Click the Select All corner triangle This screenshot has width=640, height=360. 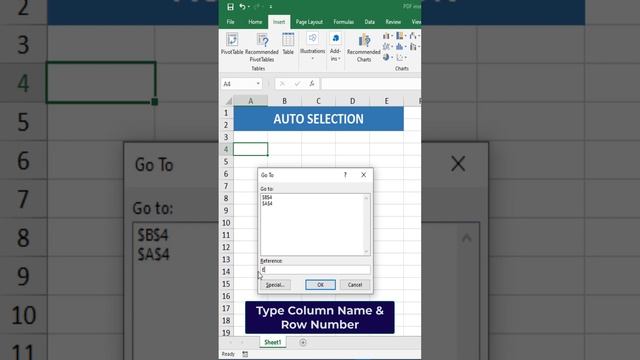tap(228, 101)
